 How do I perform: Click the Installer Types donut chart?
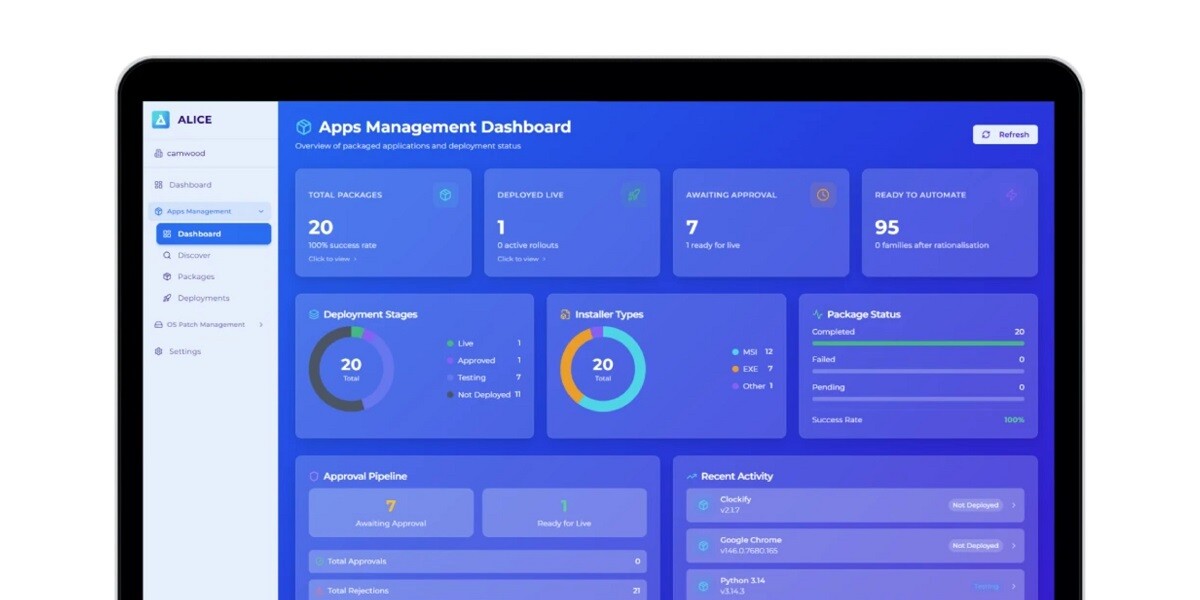[602, 368]
